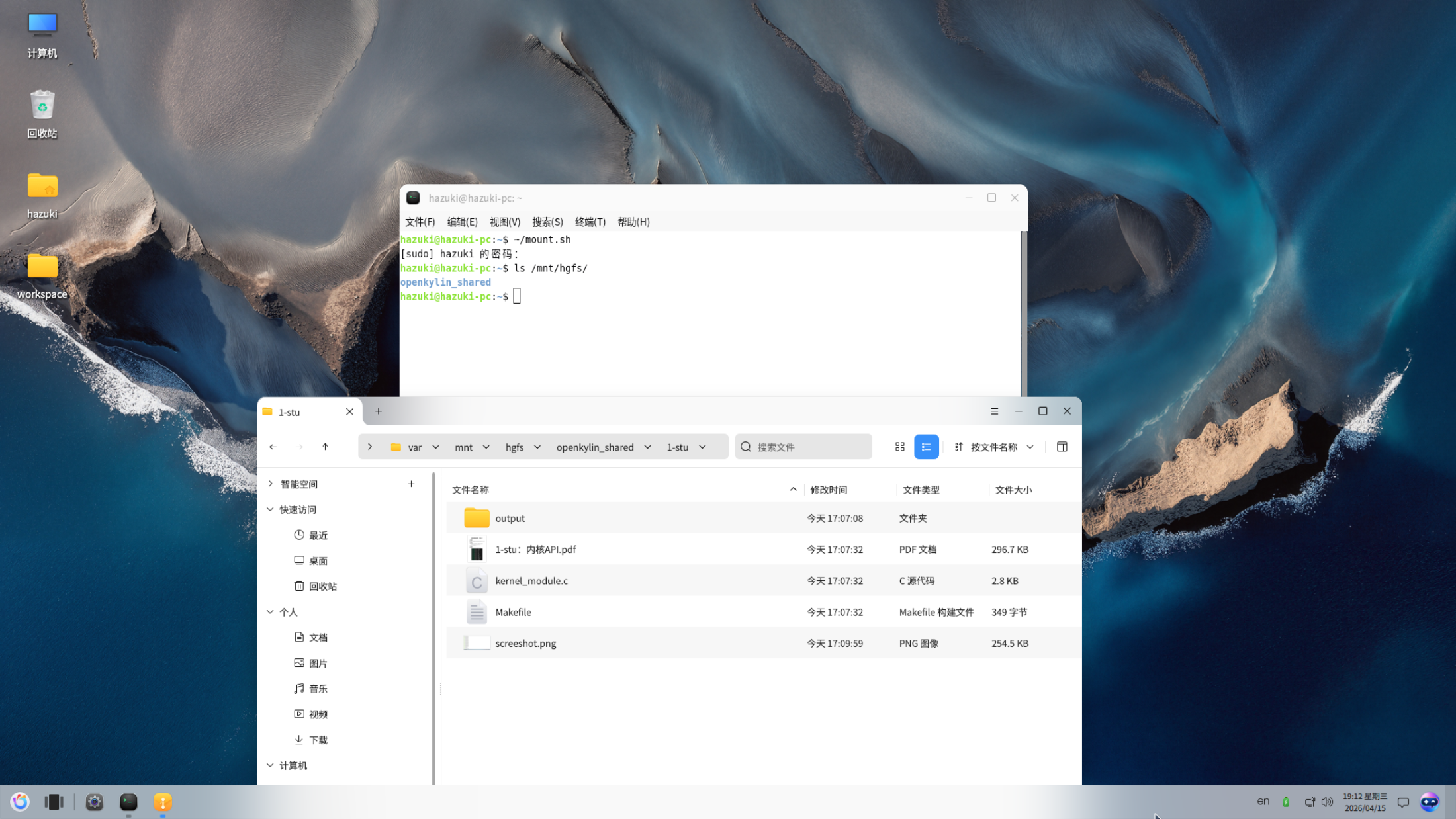Open the file manager hamburger menu
1456x819 pixels.
click(994, 411)
